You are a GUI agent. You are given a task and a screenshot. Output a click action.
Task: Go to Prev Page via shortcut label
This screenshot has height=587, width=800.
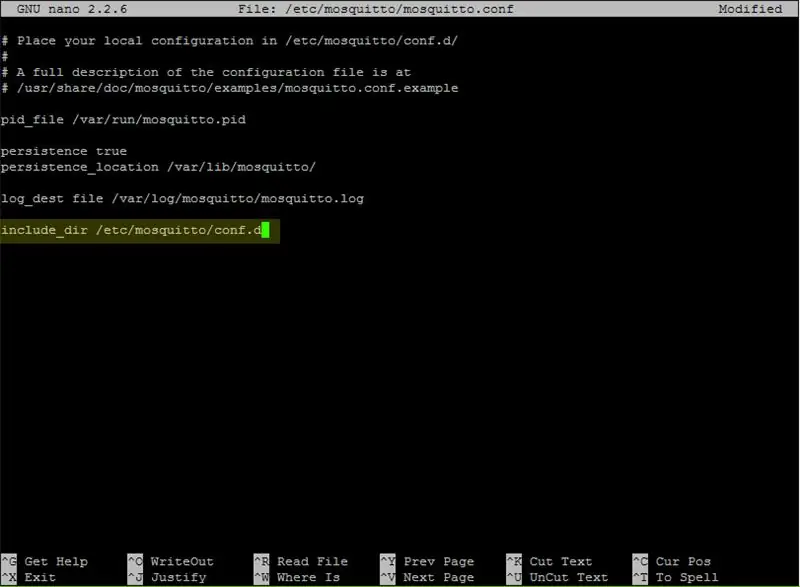coord(427,562)
